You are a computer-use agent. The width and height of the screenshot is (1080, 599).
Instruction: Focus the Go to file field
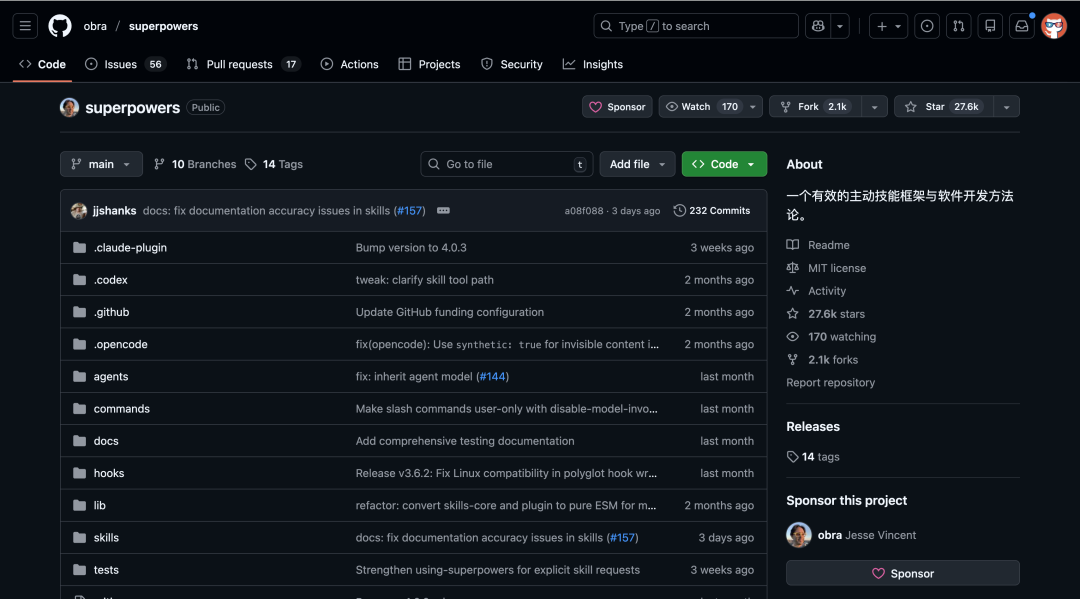(506, 164)
